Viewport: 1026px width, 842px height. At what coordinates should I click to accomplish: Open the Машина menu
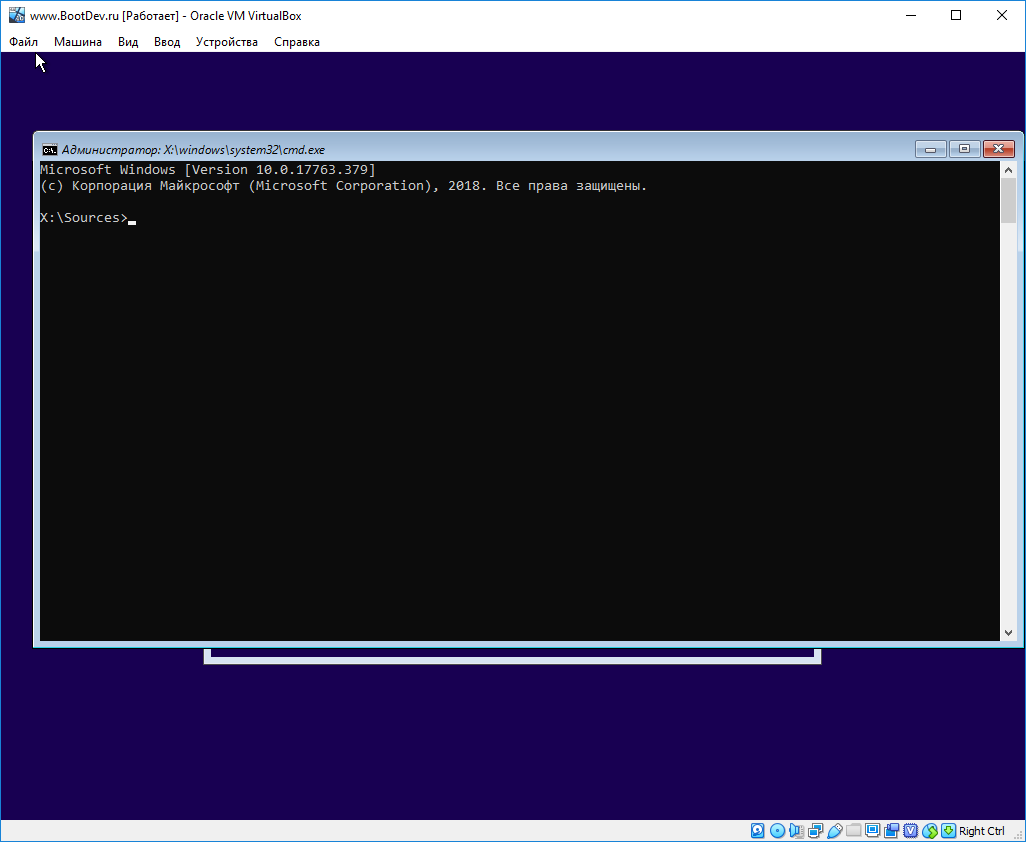78,42
